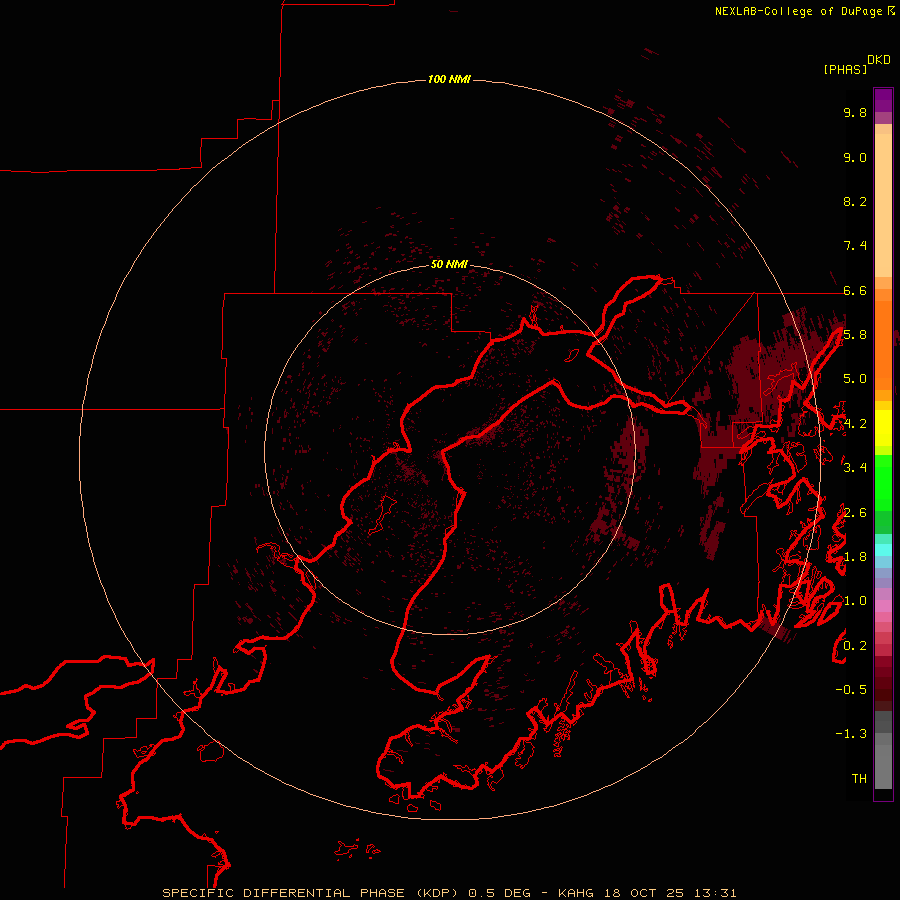Screen dimensions: 900x900
Task: Click the 7.4 value on color scale
Action: (855, 246)
